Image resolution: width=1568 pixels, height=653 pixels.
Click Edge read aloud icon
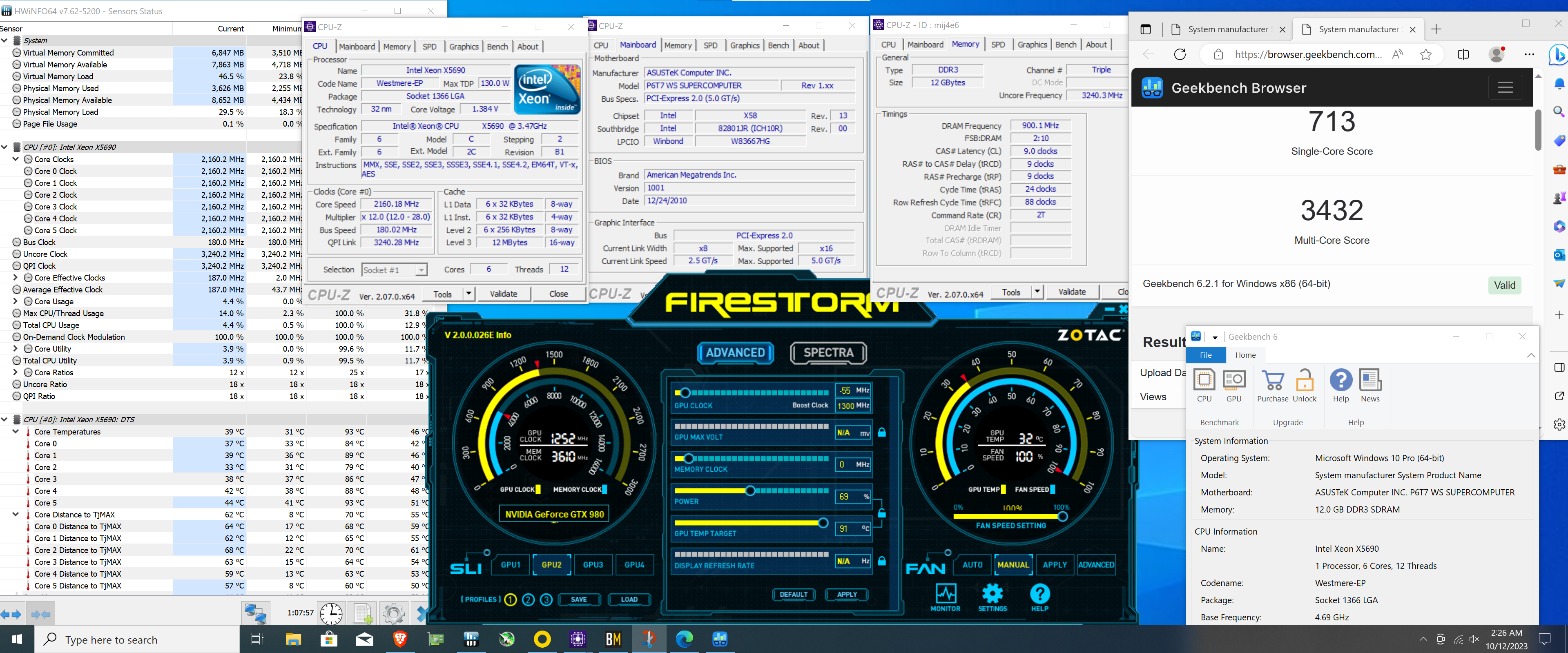click(1398, 55)
